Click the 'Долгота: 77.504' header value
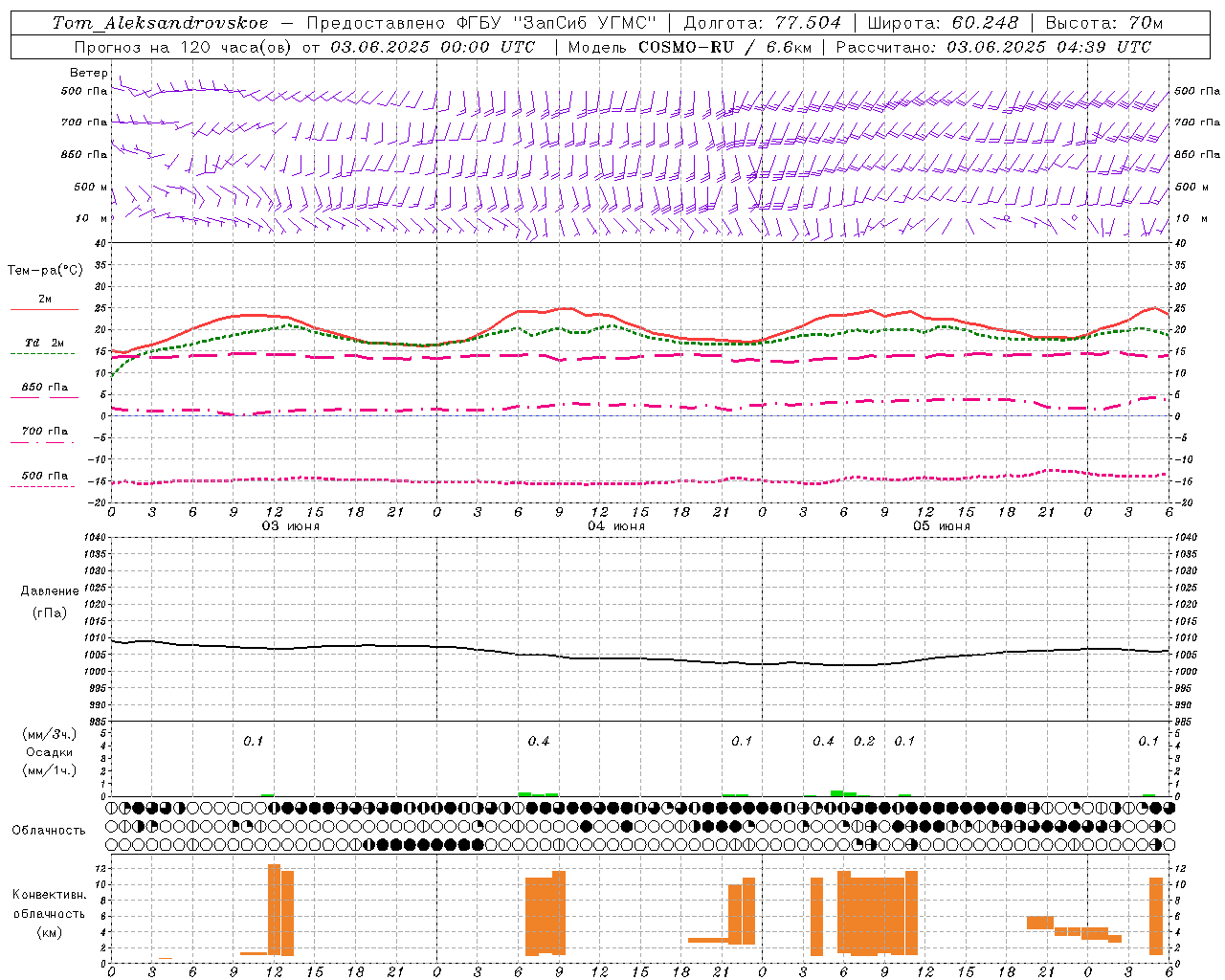This screenshot has height=980, width=1225. tap(762, 23)
